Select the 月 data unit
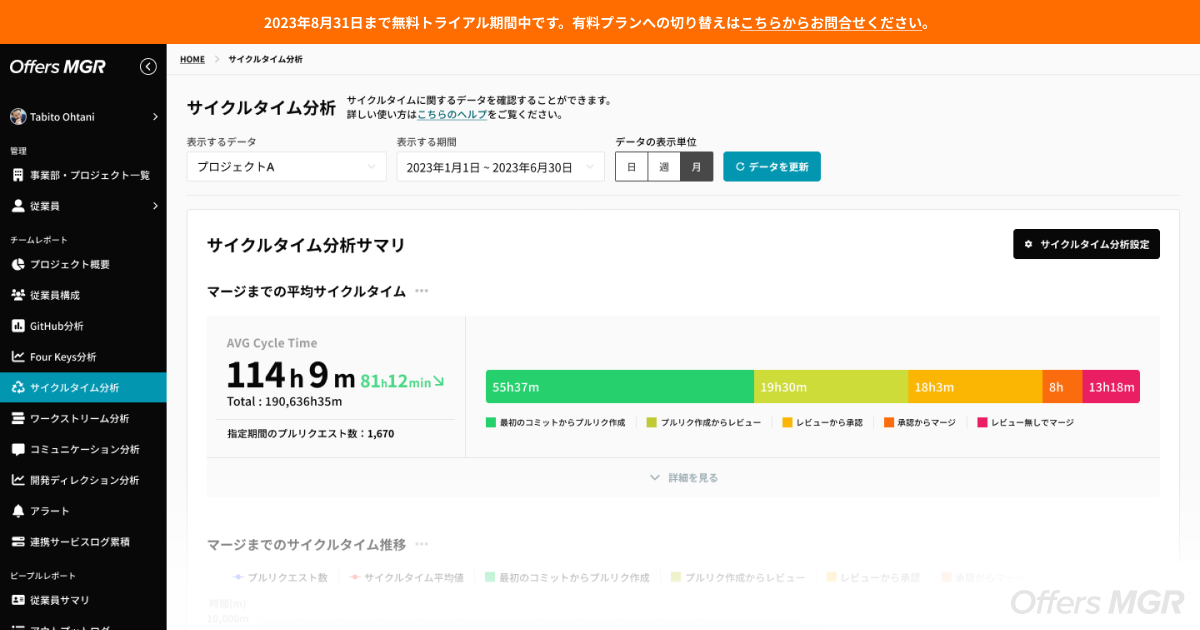The width and height of the screenshot is (1200, 630). pos(697,167)
